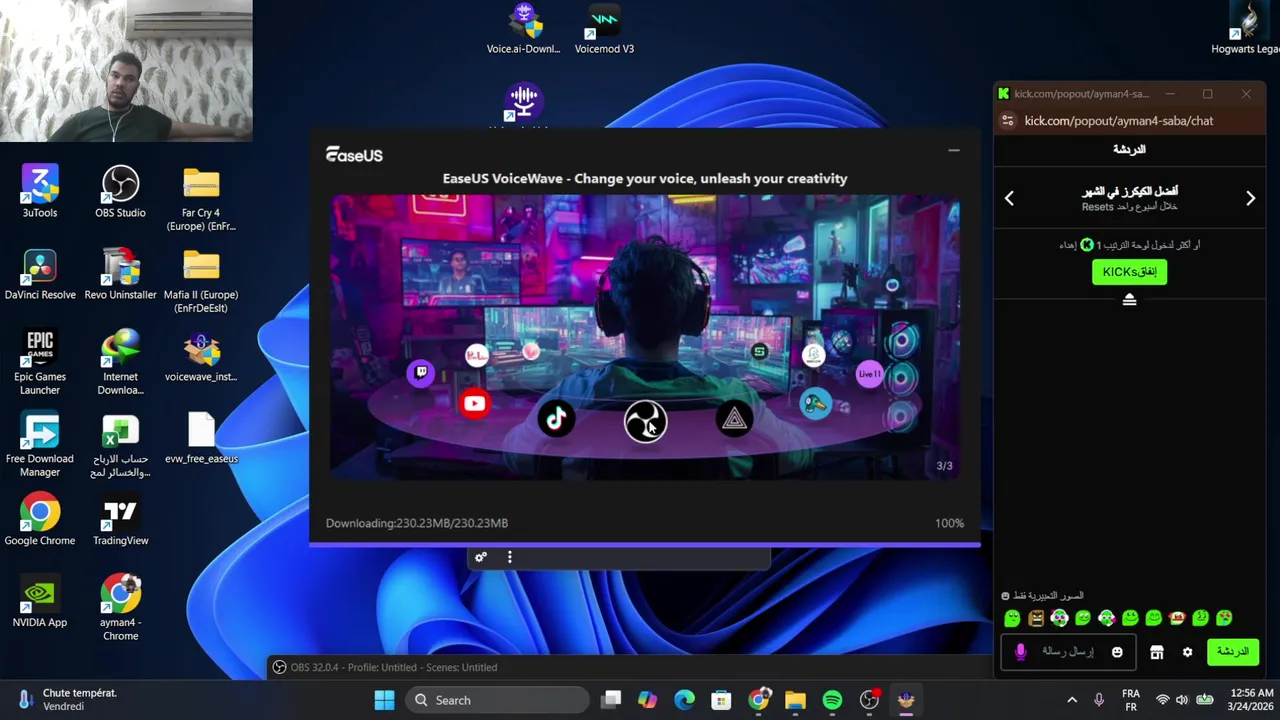Collapse the Kick leaderboard panel
The height and width of the screenshot is (720, 1280).
[x=1129, y=299]
